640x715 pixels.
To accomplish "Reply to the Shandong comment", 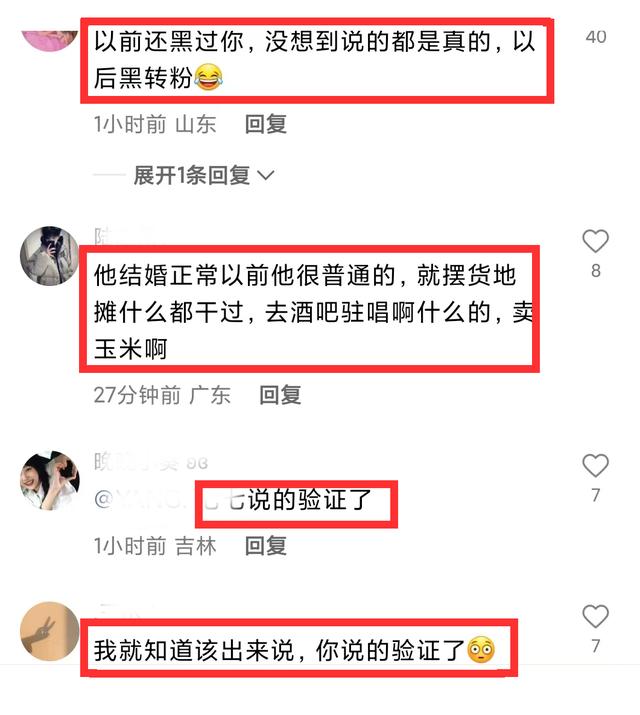I will click(266, 124).
